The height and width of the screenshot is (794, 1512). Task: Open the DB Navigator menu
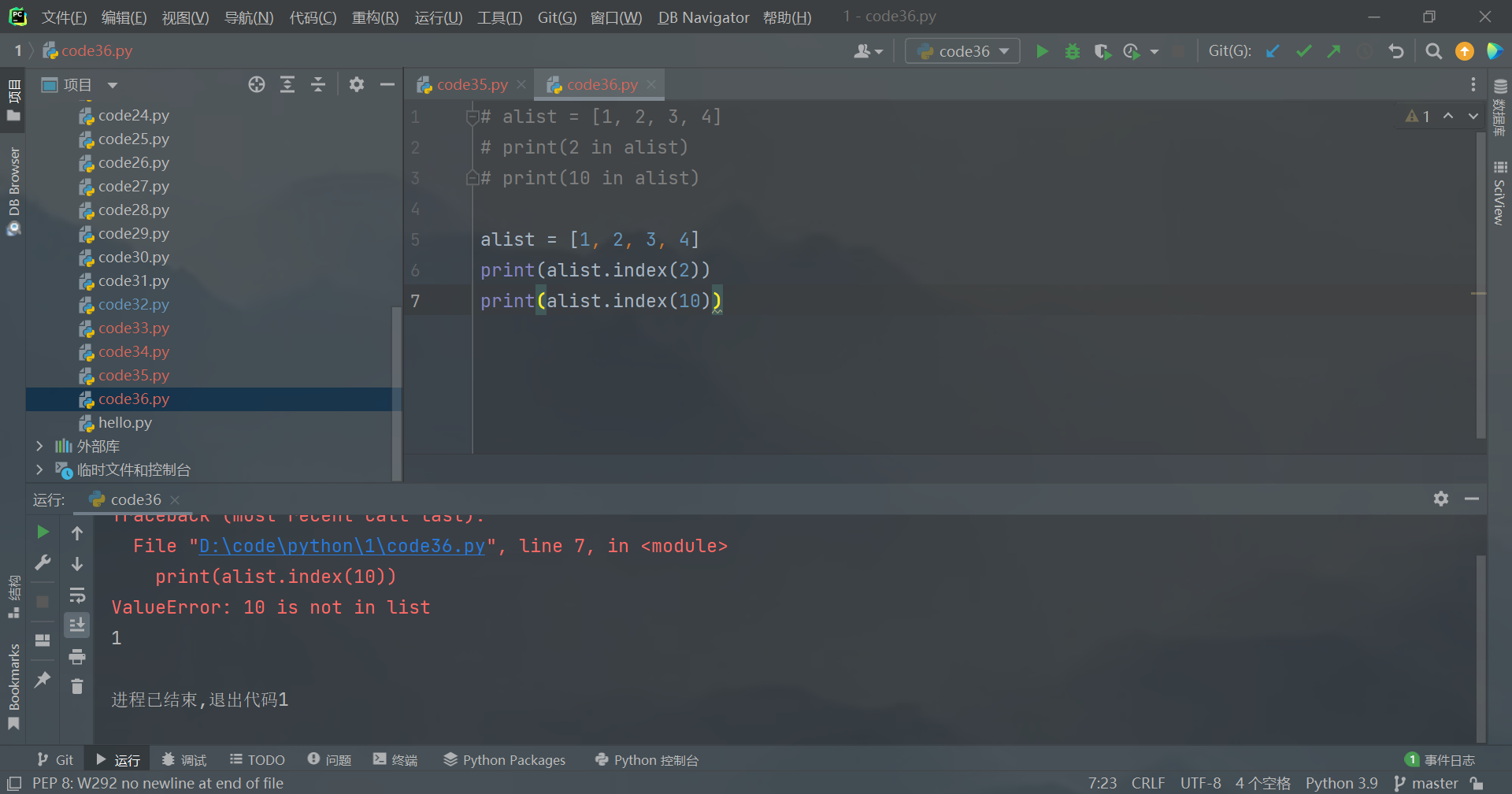[x=703, y=17]
